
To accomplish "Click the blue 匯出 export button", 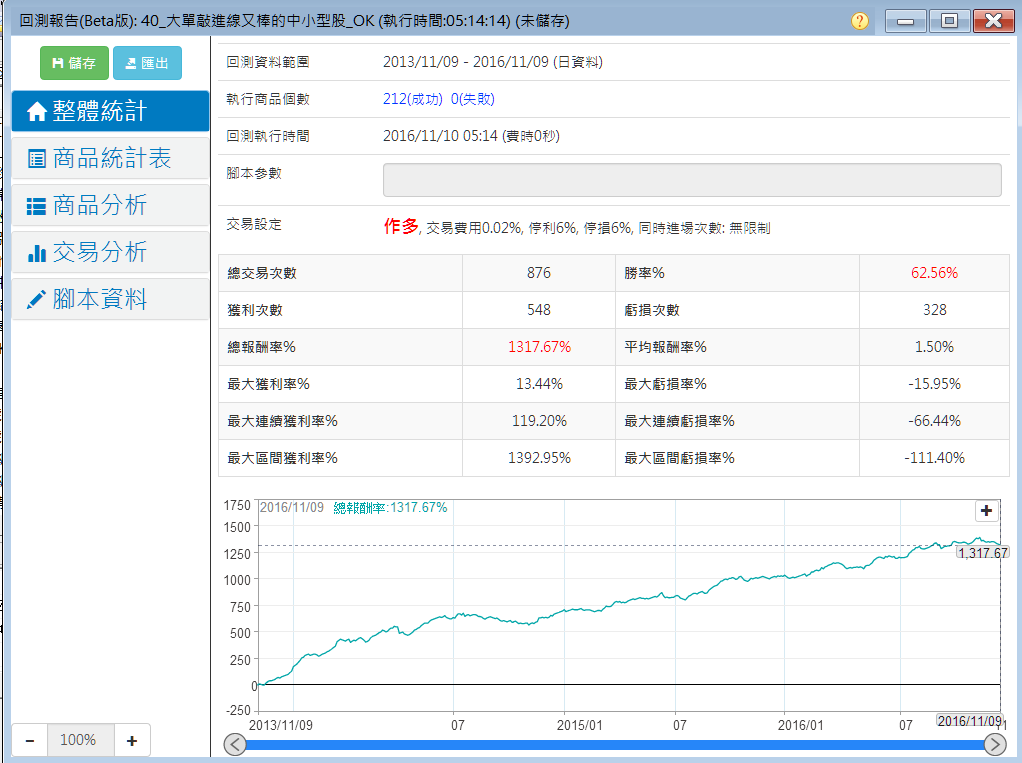I will pyautogui.click(x=147, y=63).
